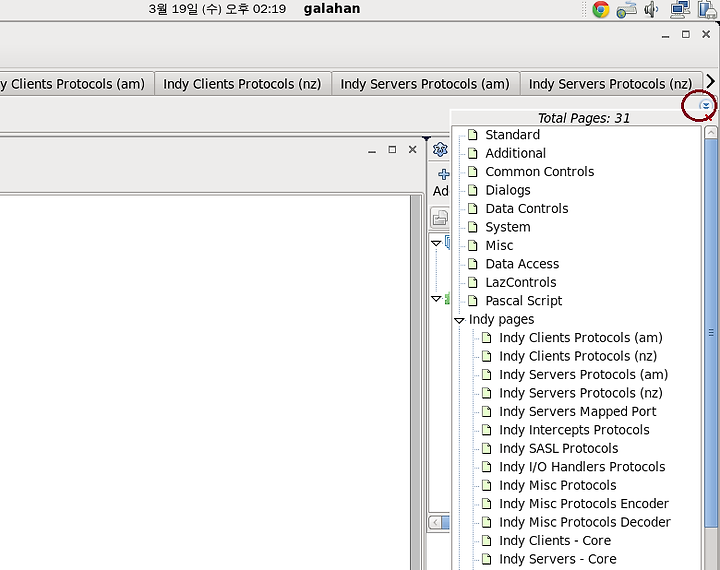Click the plus Add icon in side panel
Viewport: 720px width, 570px height.
pyautogui.click(x=443, y=175)
